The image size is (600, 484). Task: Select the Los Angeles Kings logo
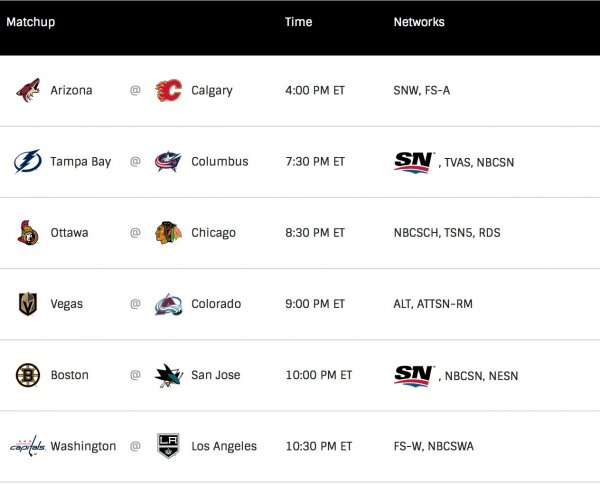tap(169, 446)
